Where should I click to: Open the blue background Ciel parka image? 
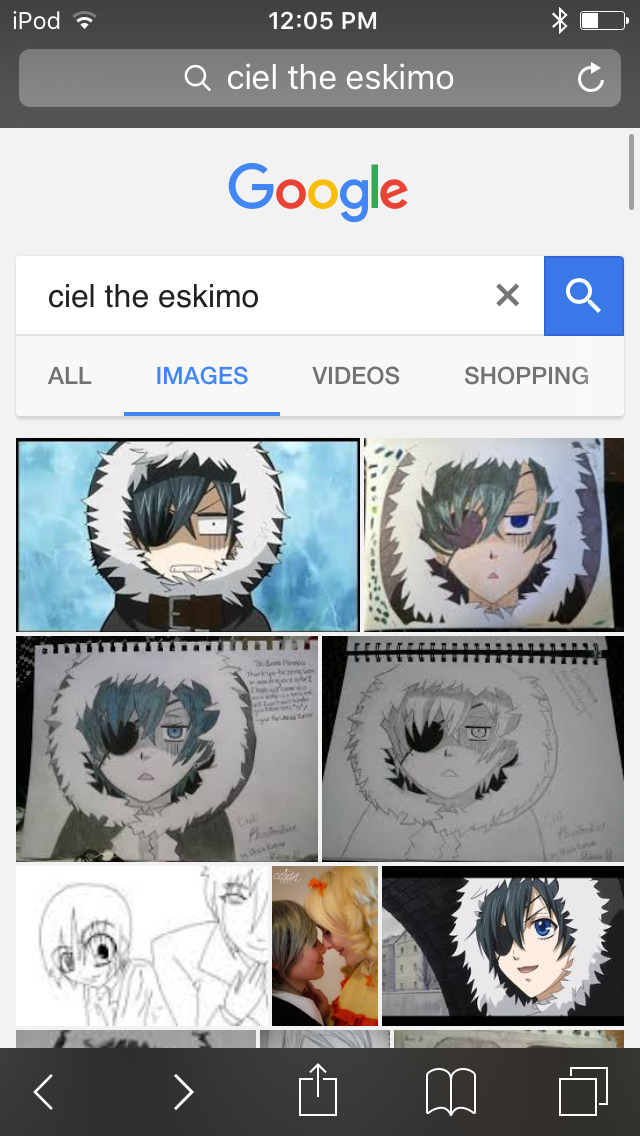pyautogui.click(x=188, y=535)
